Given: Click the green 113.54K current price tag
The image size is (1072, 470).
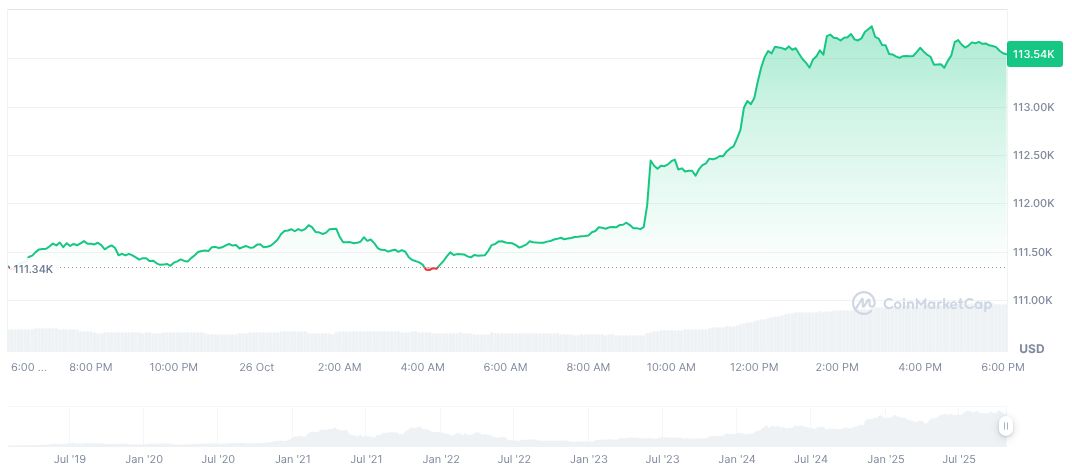Looking at the screenshot, I should [1034, 54].
